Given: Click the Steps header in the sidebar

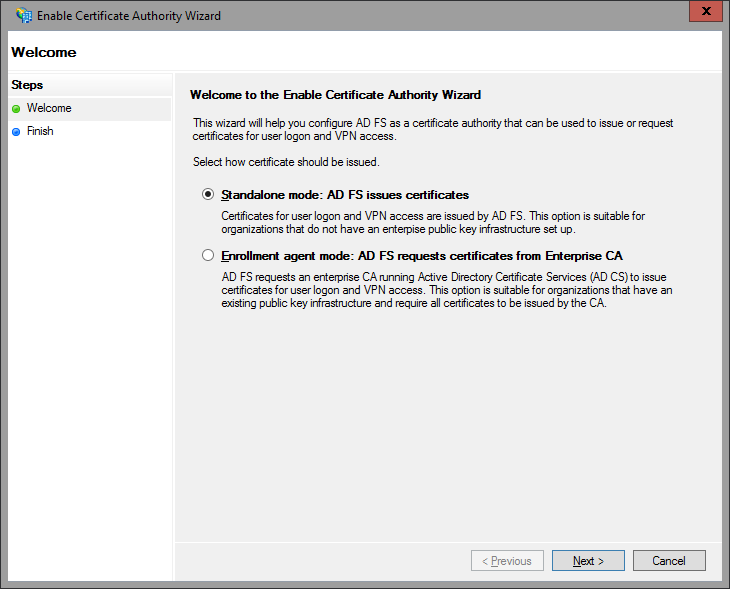Looking at the screenshot, I should pyautogui.click(x=27, y=85).
